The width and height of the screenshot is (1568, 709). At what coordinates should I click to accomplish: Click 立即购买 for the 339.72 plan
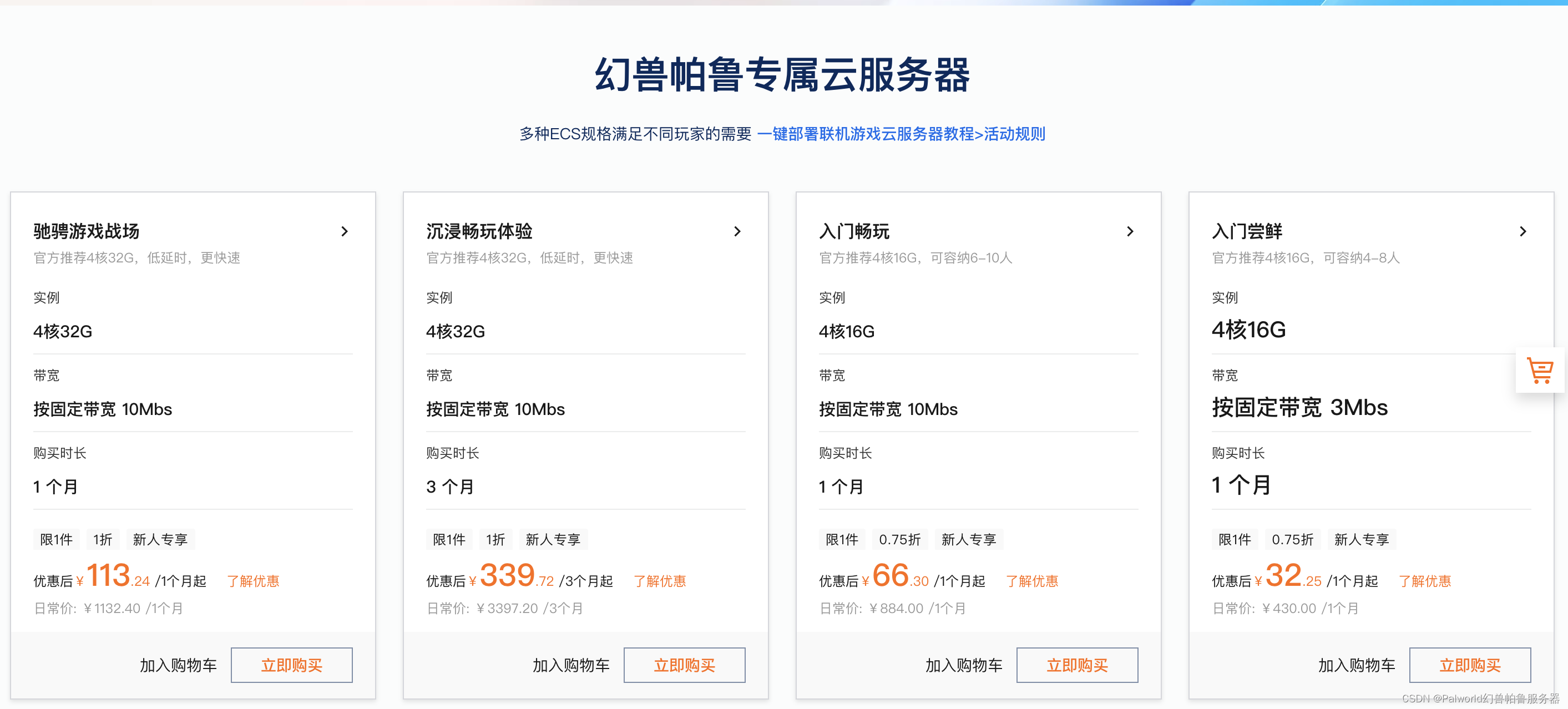(x=684, y=665)
